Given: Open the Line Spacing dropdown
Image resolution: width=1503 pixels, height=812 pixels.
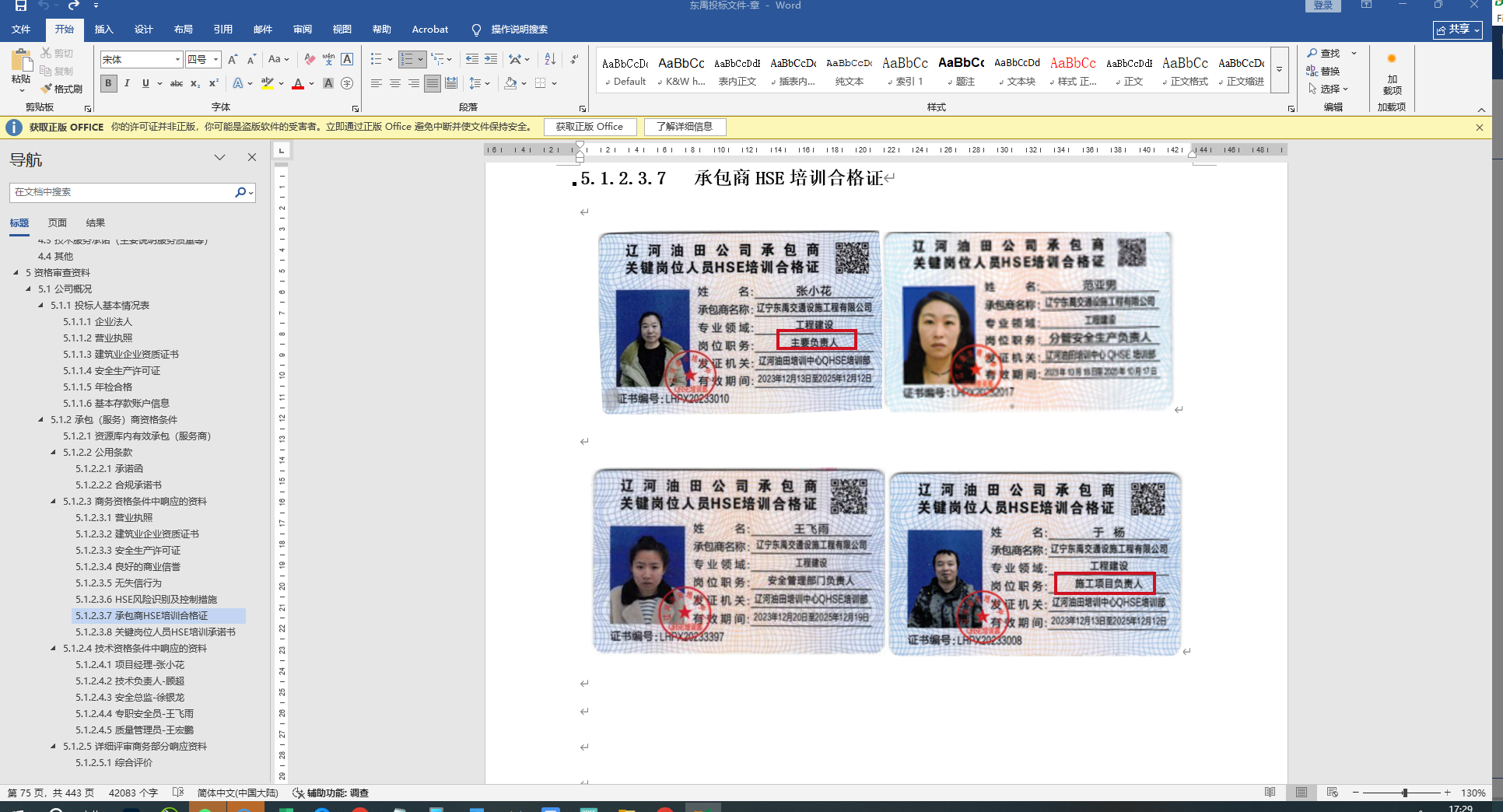Looking at the screenshot, I should [479, 83].
